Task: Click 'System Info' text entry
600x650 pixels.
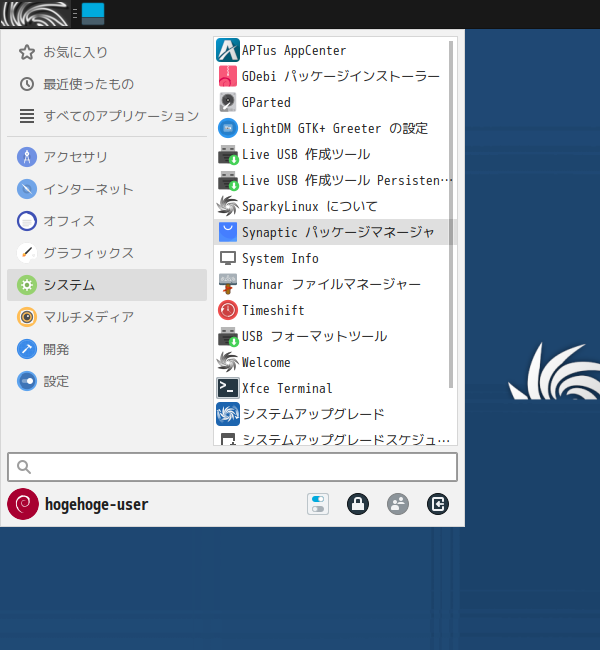Action: [x=280, y=258]
